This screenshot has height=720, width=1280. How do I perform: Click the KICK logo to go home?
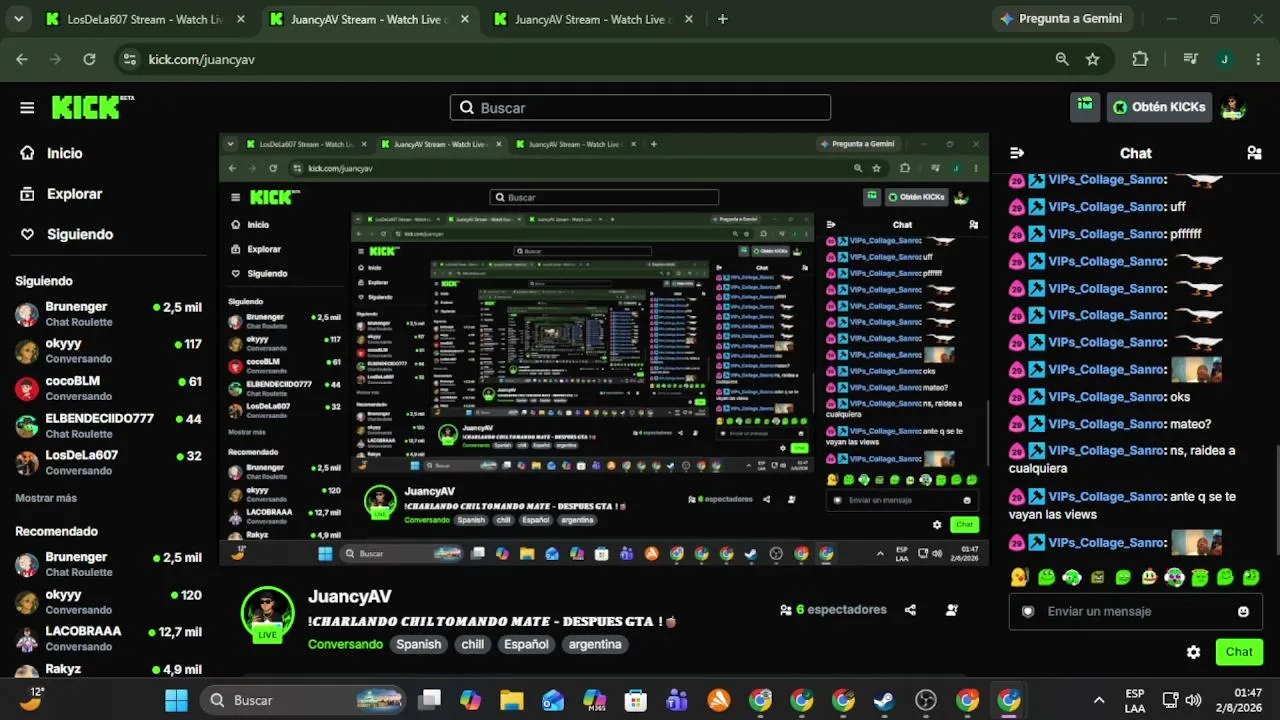[x=93, y=107]
